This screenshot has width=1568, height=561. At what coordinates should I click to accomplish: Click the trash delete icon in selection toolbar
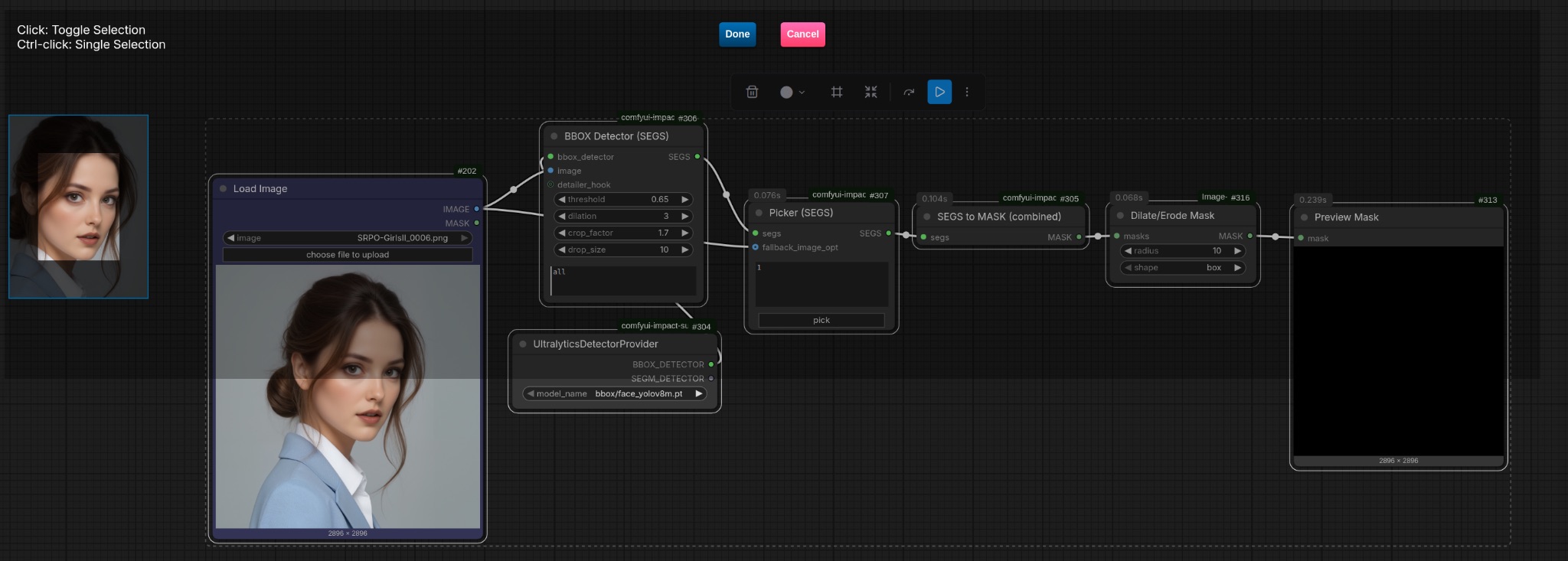752,92
